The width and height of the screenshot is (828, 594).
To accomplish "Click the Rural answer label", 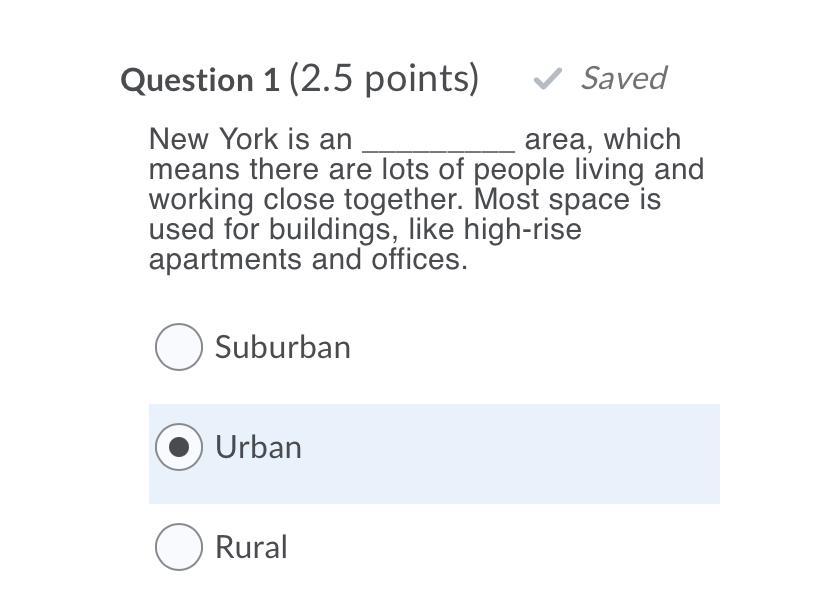I will coord(251,547).
